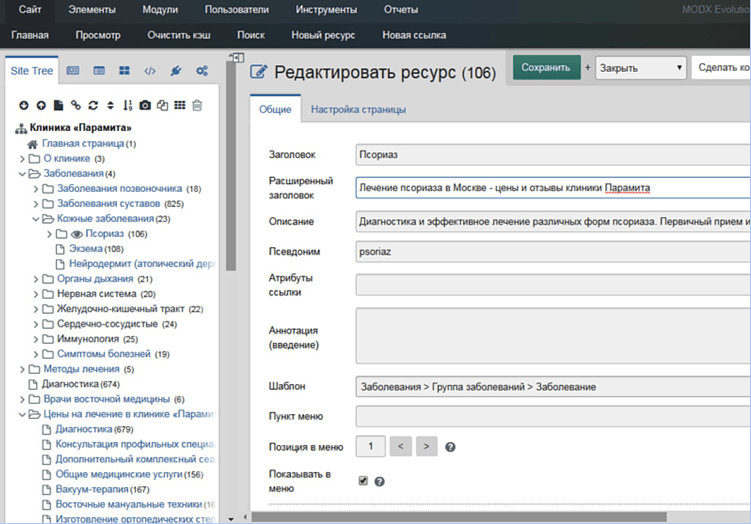Click the expand tree down-arrow icon
The width and height of the screenshot is (751, 524).
coord(25,105)
